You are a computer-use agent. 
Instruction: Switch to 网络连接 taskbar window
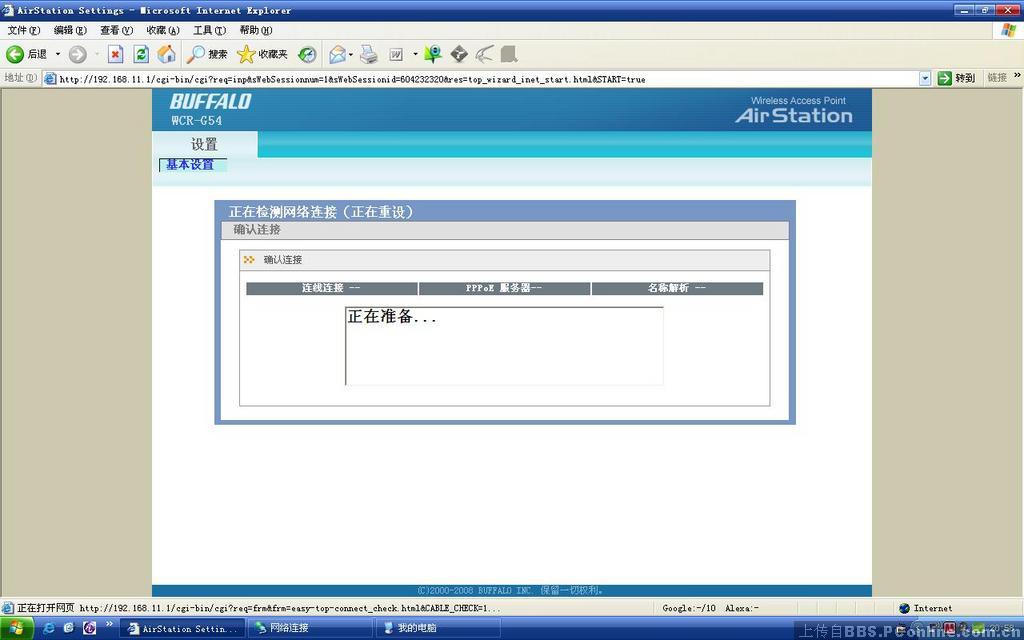pyautogui.click(x=310, y=628)
